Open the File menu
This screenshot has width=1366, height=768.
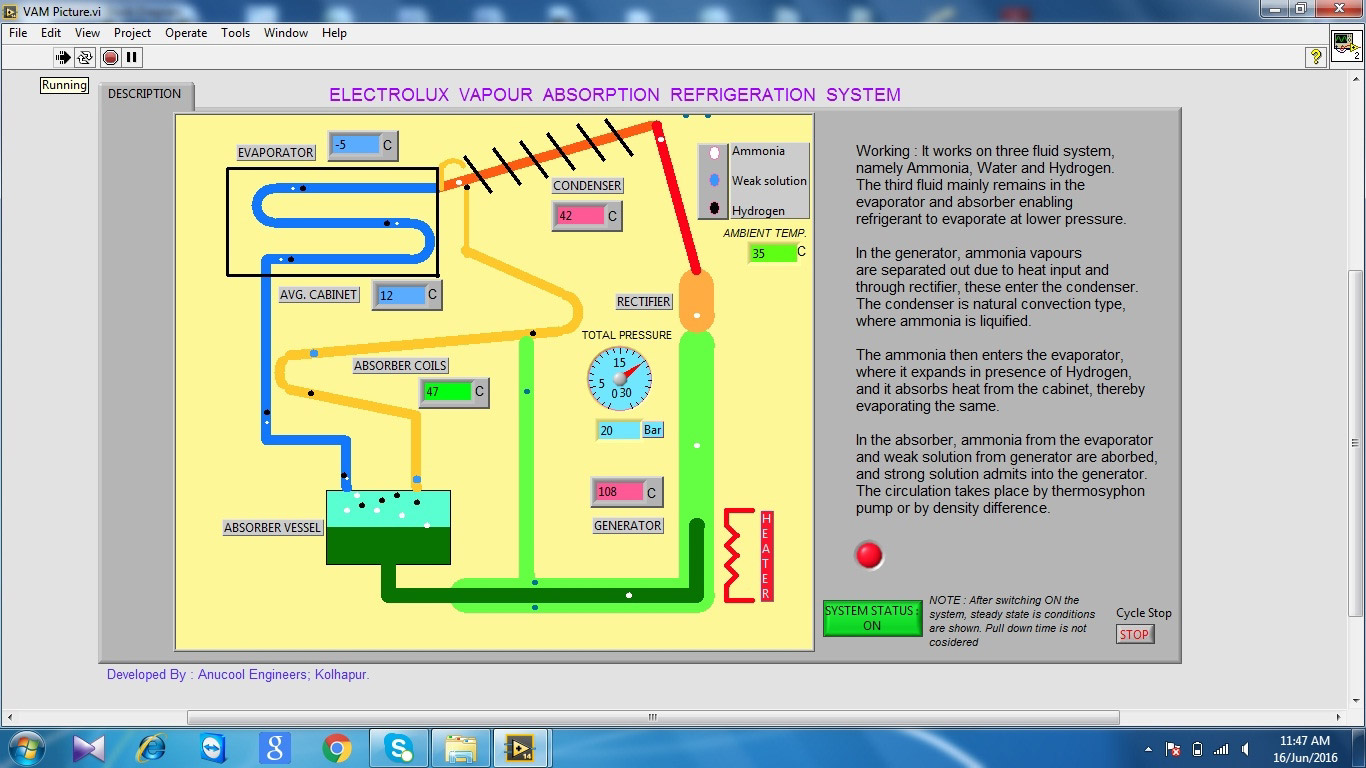pyautogui.click(x=18, y=33)
